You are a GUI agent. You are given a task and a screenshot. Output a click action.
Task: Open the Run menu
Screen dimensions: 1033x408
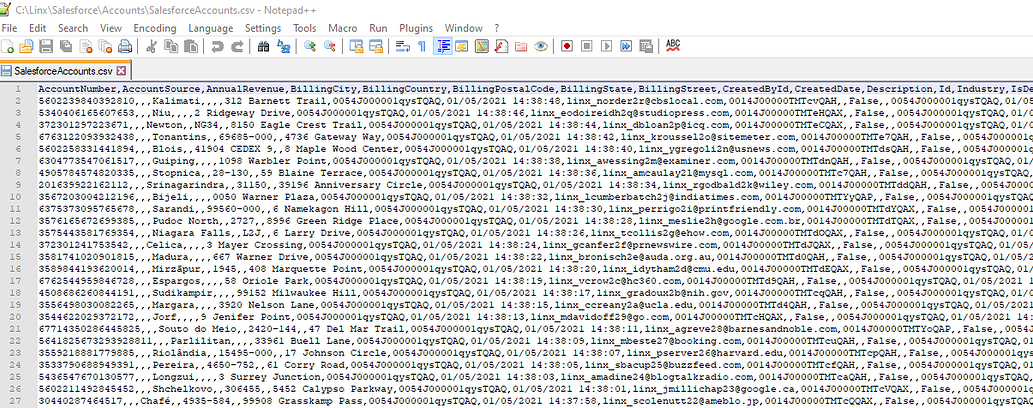click(x=378, y=28)
